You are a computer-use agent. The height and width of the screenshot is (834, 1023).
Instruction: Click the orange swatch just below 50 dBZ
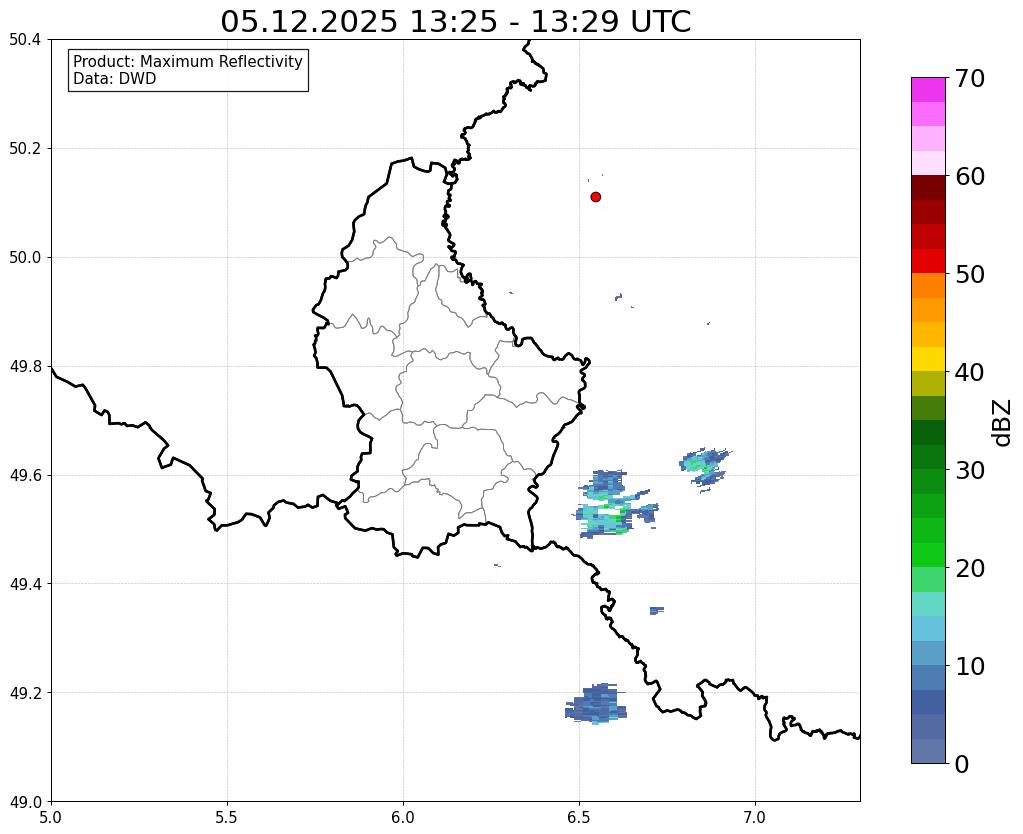[x=928, y=286]
